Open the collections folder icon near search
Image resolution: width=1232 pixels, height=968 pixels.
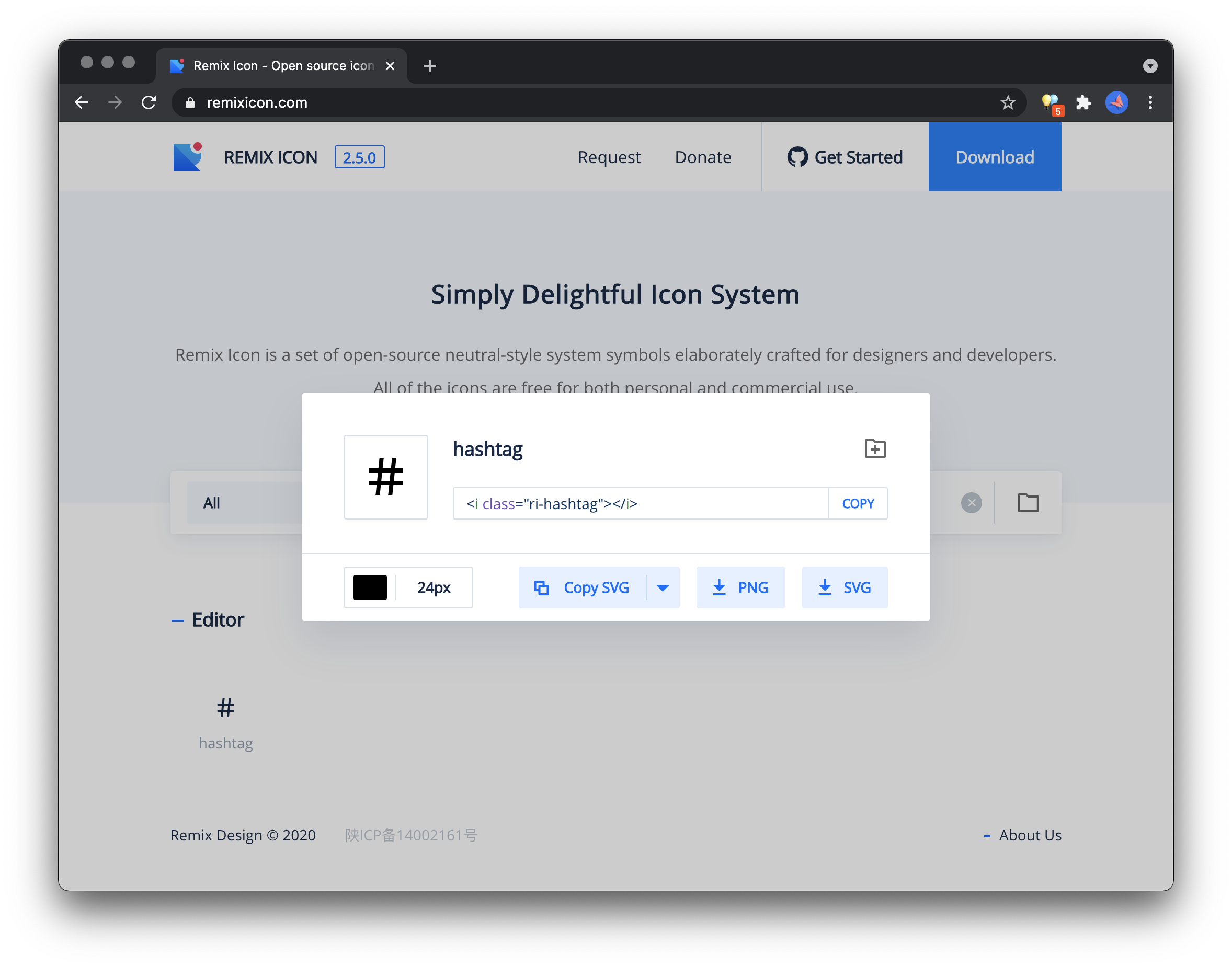pyautogui.click(x=1029, y=503)
